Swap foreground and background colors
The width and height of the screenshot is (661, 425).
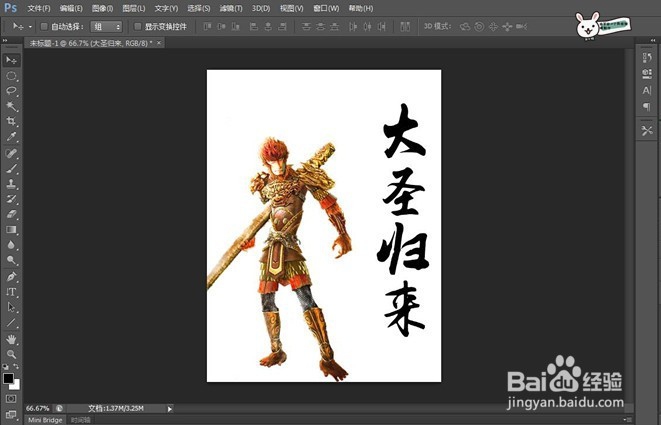pos(16,367)
